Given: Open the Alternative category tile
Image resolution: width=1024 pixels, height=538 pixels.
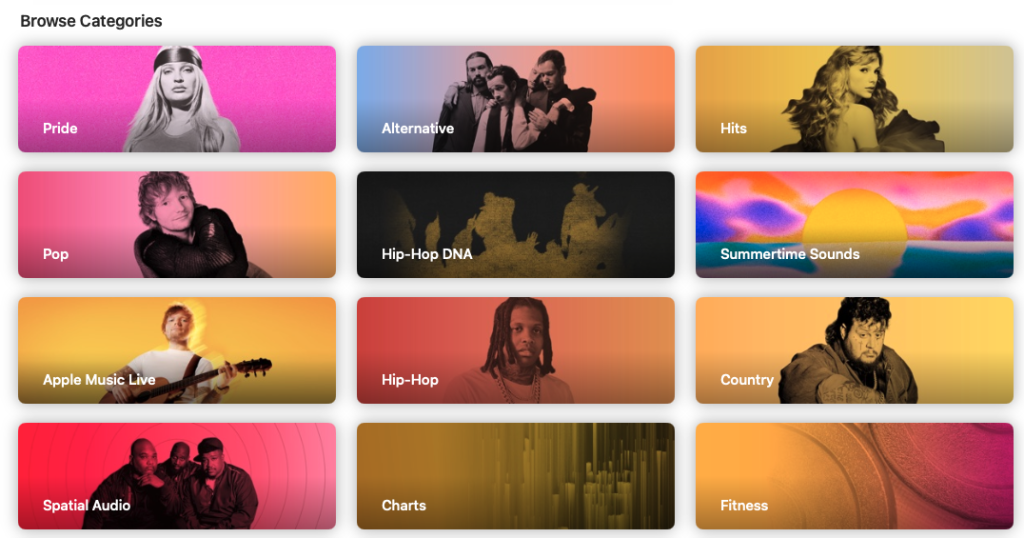Looking at the screenshot, I should coord(515,99).
